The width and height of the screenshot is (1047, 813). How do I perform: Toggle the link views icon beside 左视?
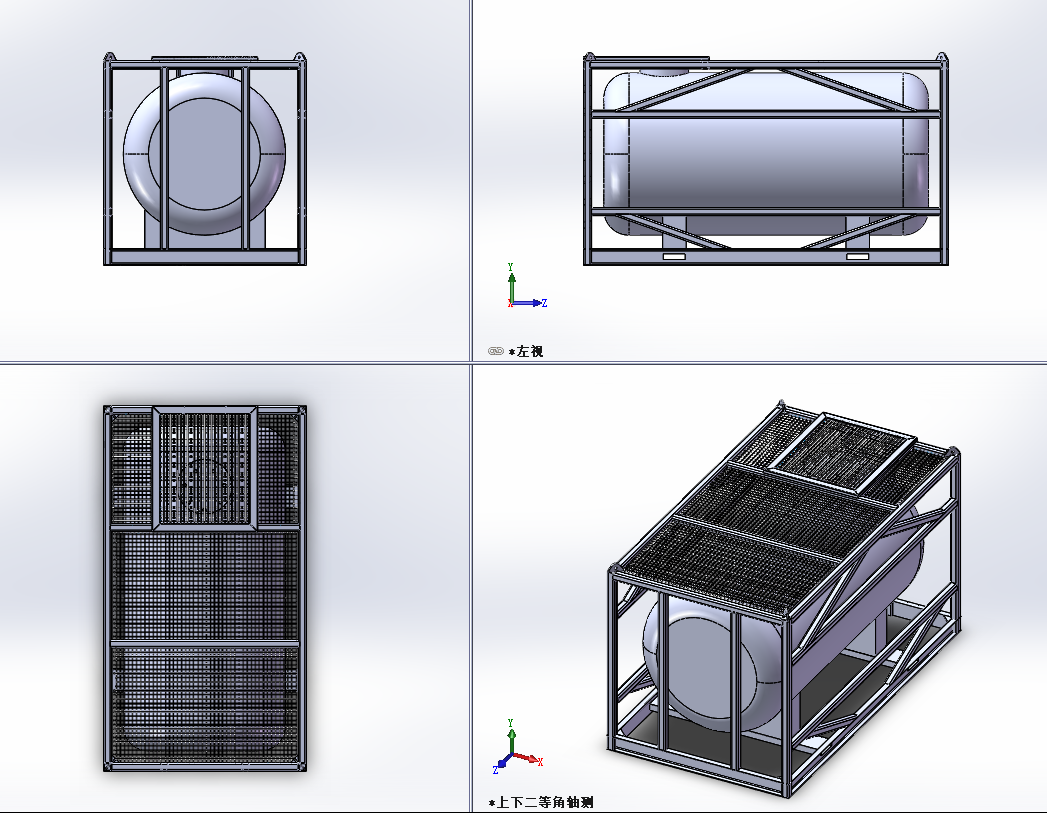[495, 351]
